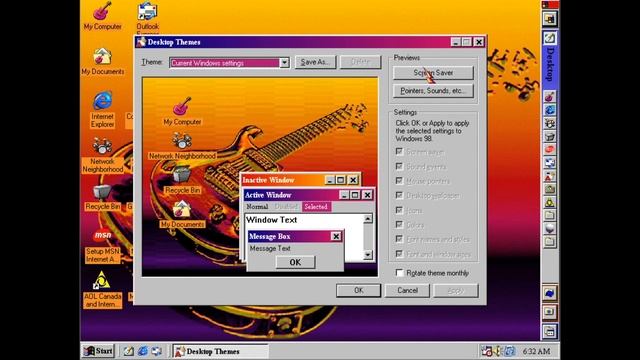Toggle the Font names and styles checkbox
The width and height of the screenshot is (640, 360).
tap(399, 239)
